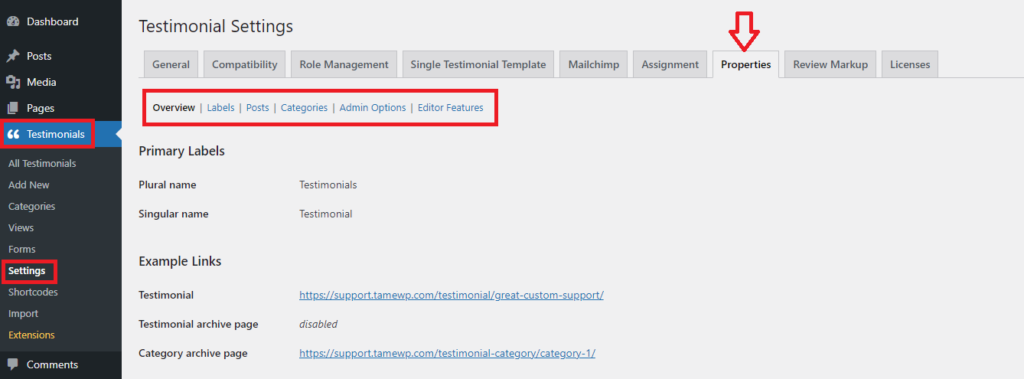Screen dimensions: 1024x379
Task: Open the General settings tab
Action: click(x=171, y=65)
